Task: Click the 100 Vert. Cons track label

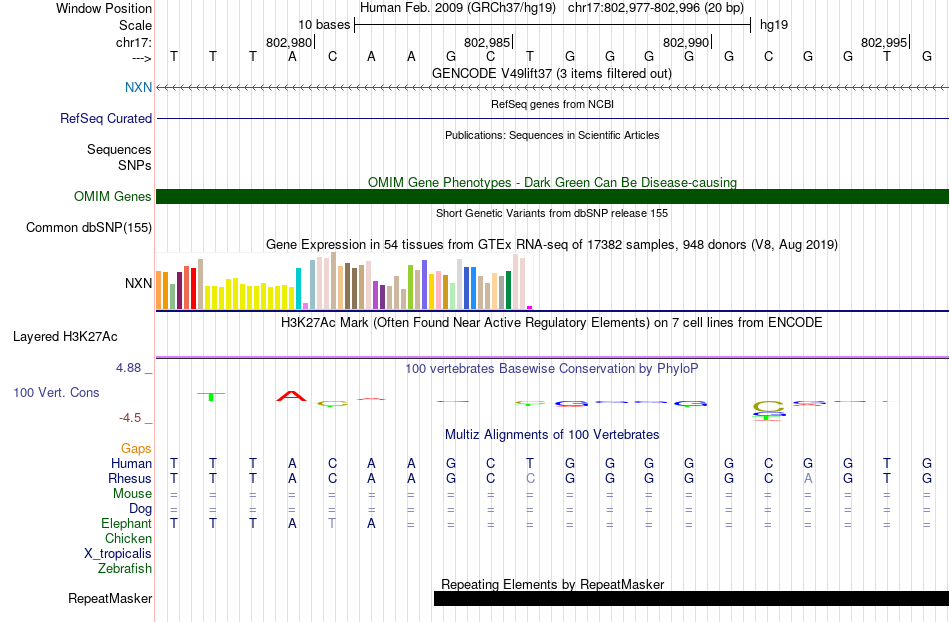Action: [x=56, y=392]
